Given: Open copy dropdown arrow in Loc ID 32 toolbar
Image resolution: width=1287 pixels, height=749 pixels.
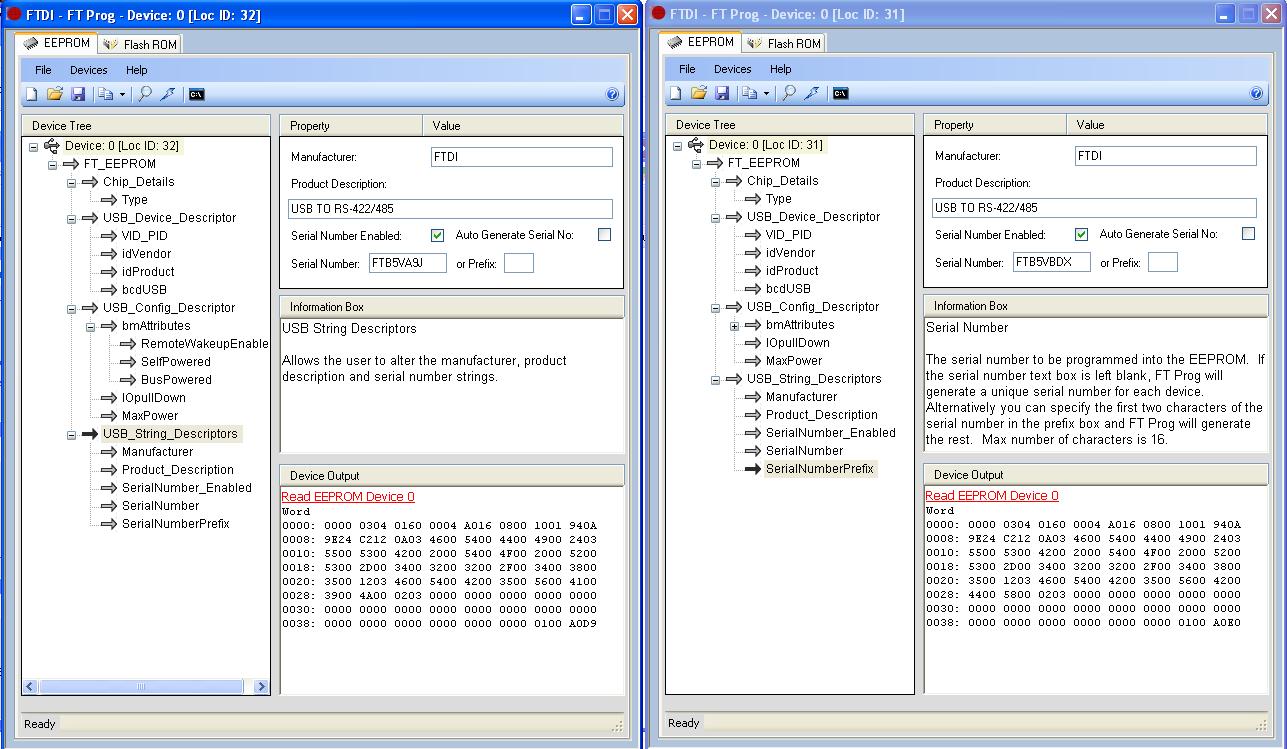Looking at the screenshot, I should pos(122,95).
